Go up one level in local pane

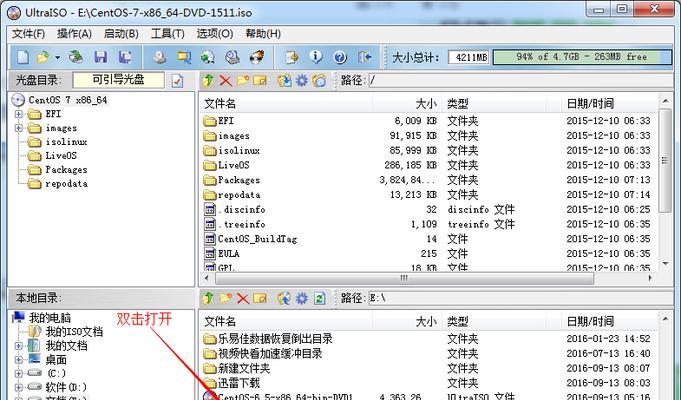tap(208, 298)
